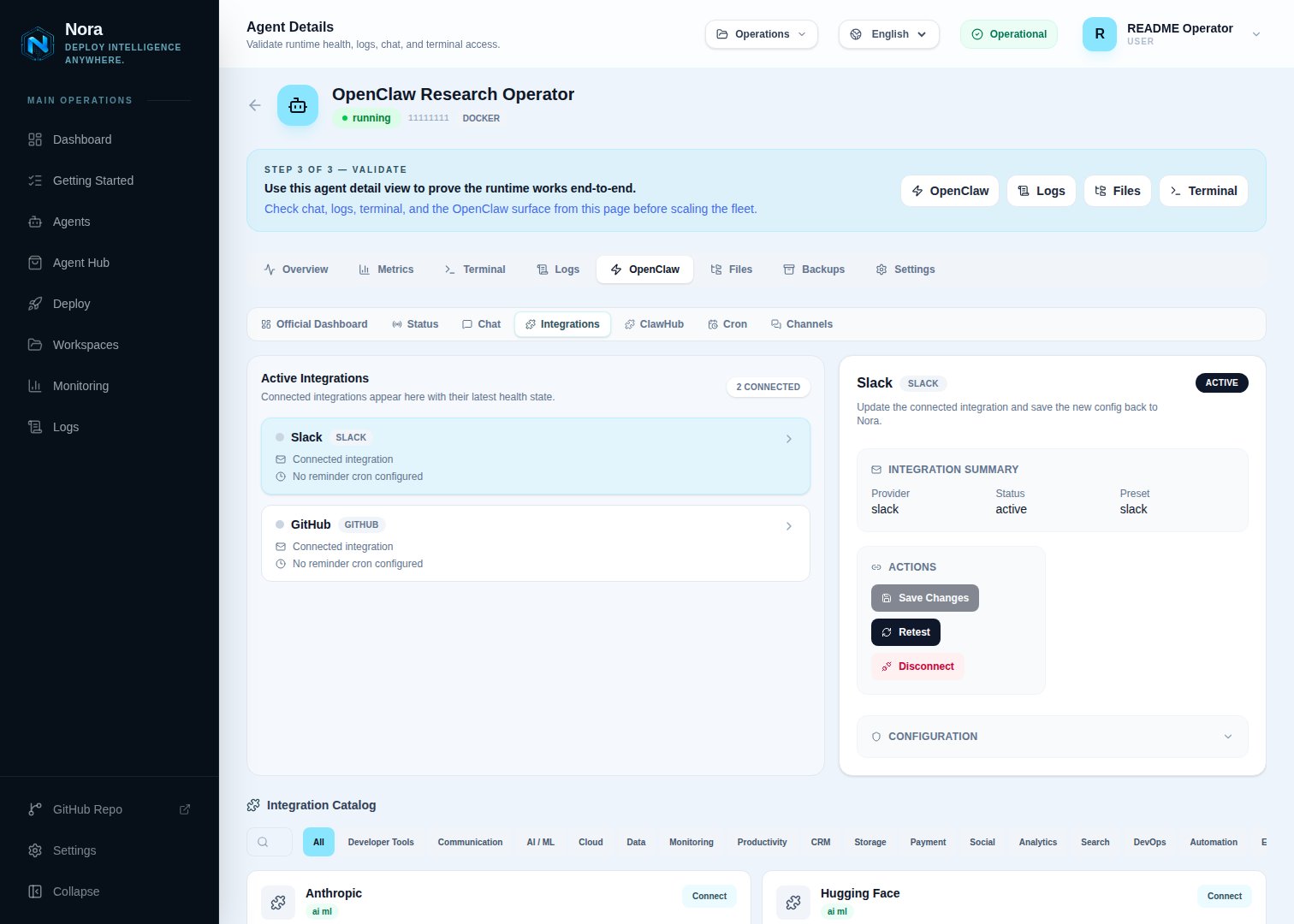Viewport: 1294px width, 924px height.
Task: Open the ClawHub sub-tab
Action: point(654,324)
